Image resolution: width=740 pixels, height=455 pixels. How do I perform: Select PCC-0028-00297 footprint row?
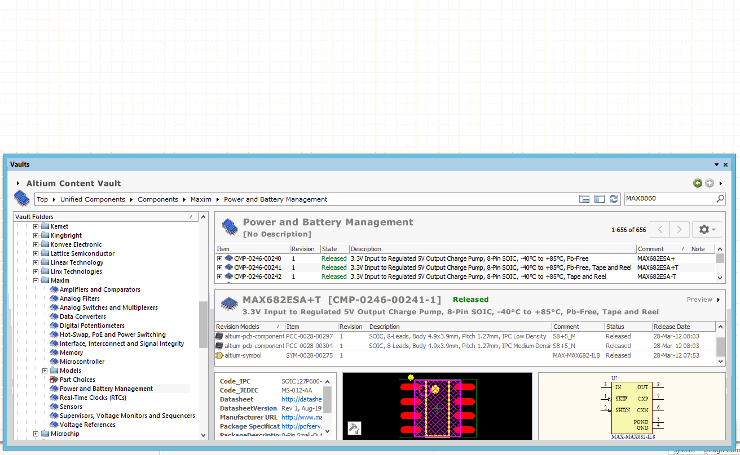click(x=465, y=336)
